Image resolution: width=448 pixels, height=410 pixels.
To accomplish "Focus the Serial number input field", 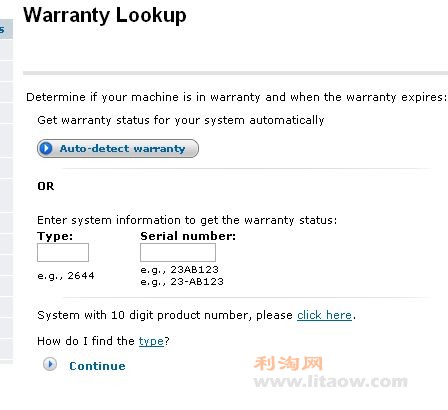I will click(x=178, y=252).
